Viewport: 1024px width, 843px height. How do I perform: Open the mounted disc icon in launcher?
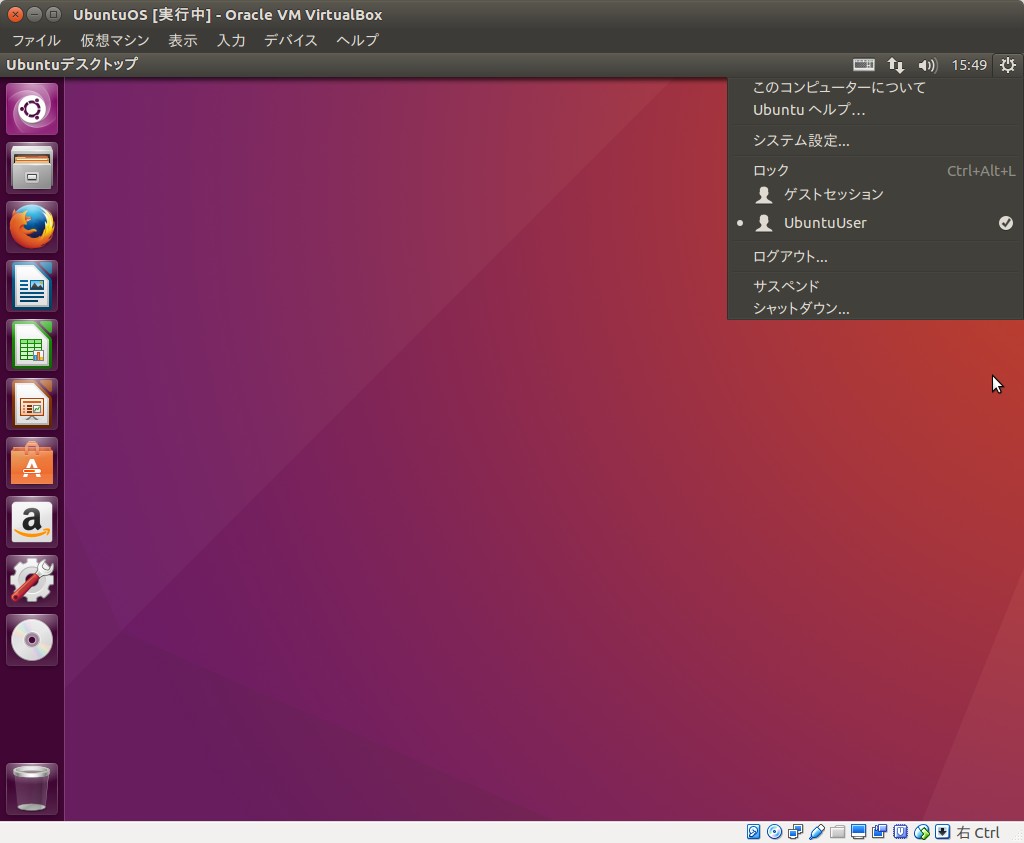pos(32,640)
